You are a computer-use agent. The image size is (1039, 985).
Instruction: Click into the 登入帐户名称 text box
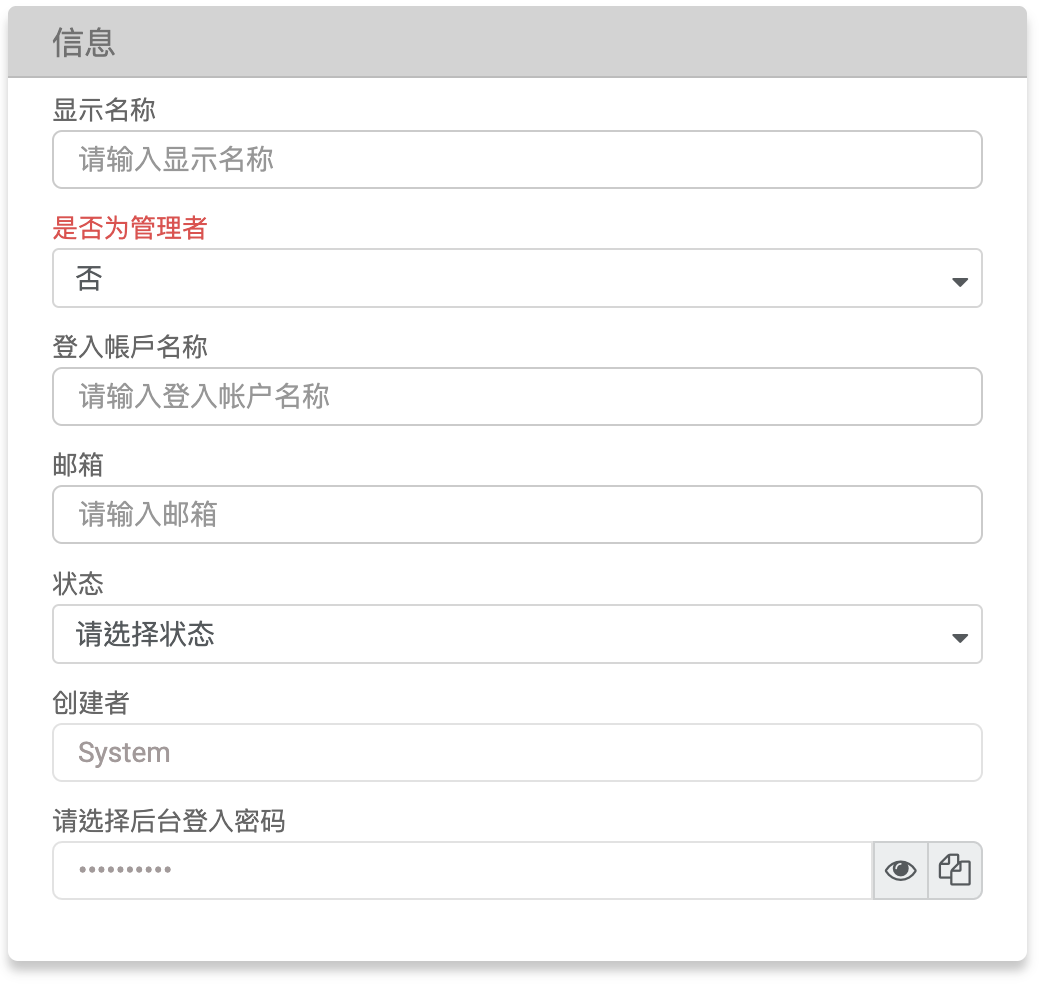[517, 397]
